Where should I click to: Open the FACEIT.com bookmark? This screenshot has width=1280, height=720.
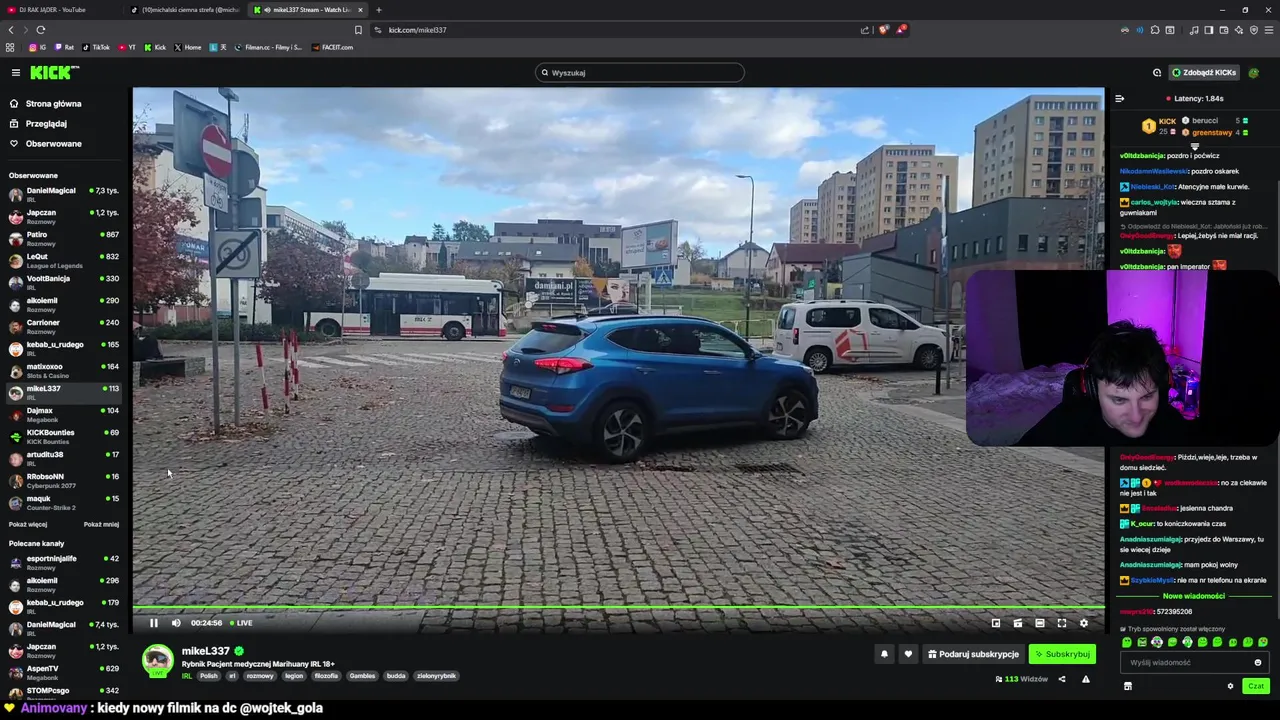pyautogui.click(x=332, y=47)
